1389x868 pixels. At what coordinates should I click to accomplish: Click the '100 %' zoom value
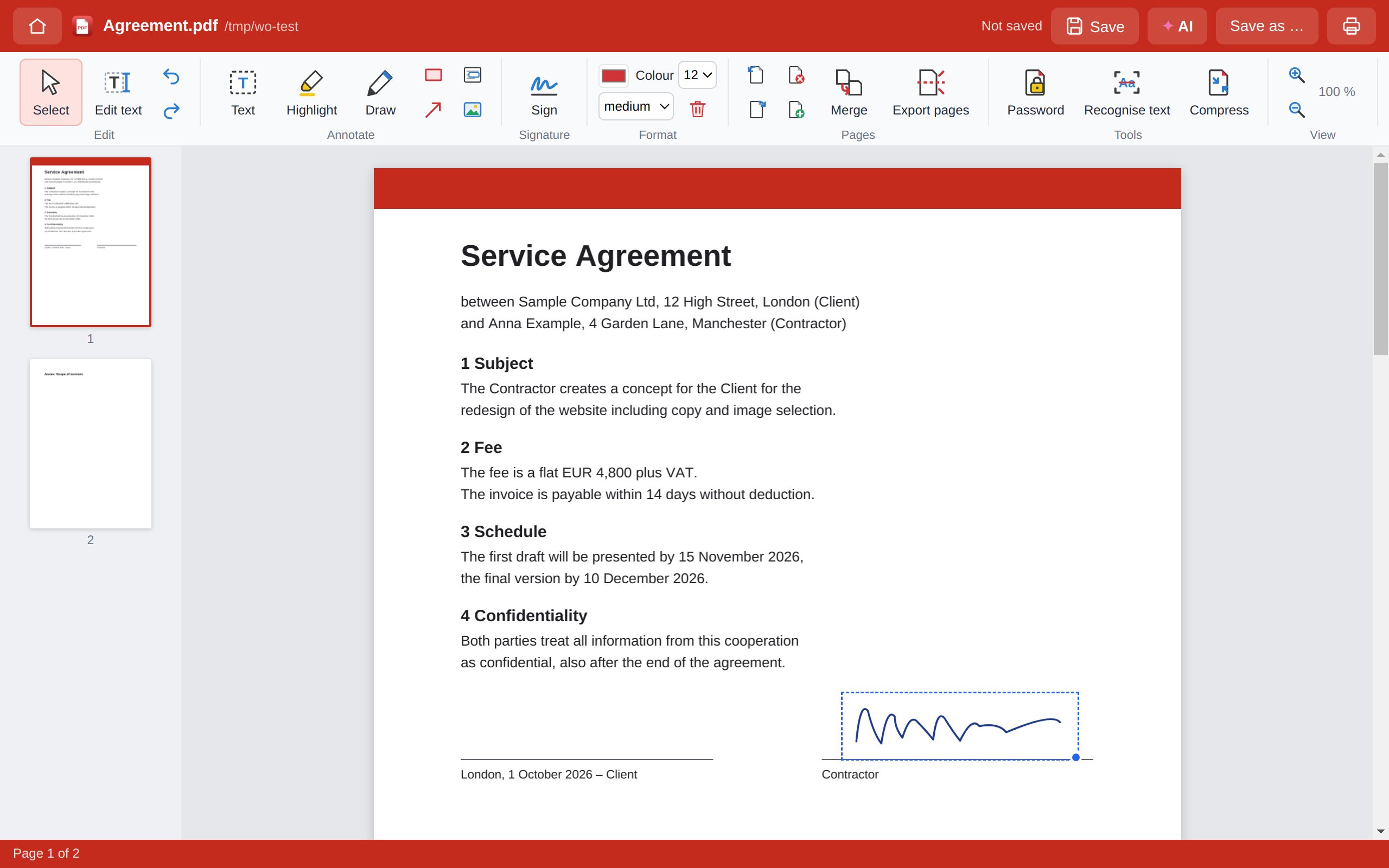pos(1336,92)
